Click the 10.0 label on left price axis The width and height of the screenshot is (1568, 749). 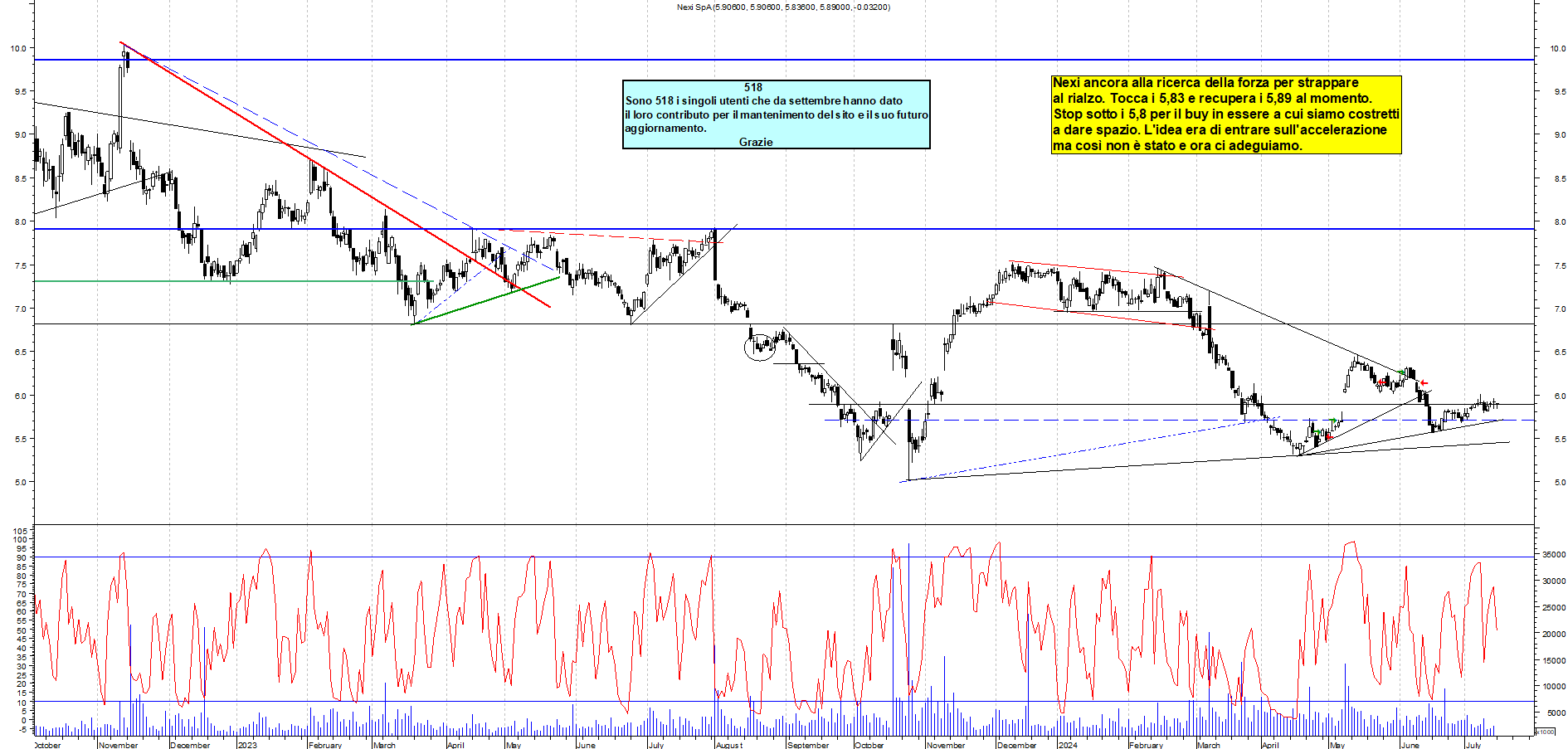tap(18, 48)
